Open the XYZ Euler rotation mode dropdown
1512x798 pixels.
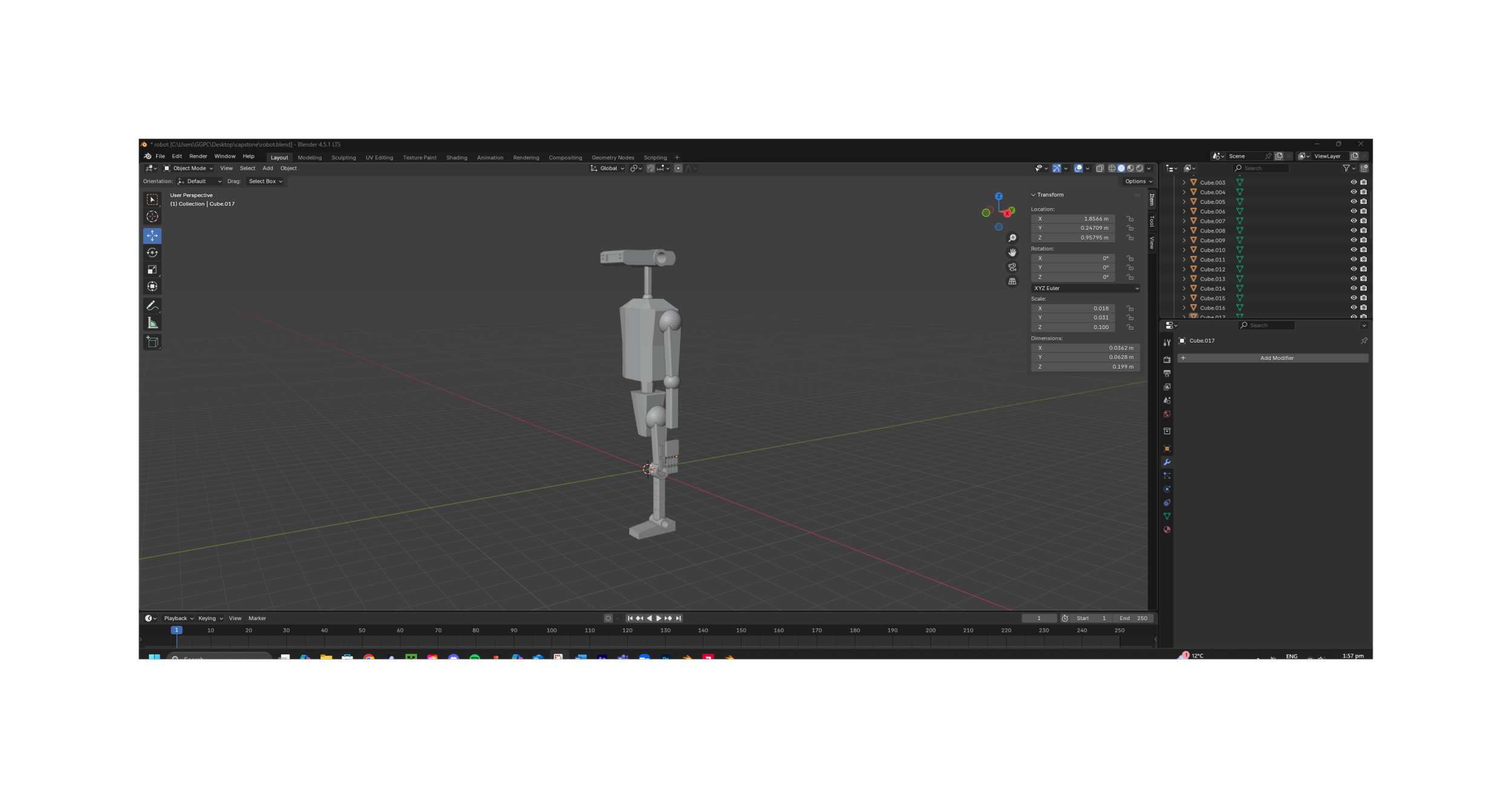tap(1086, 288)
